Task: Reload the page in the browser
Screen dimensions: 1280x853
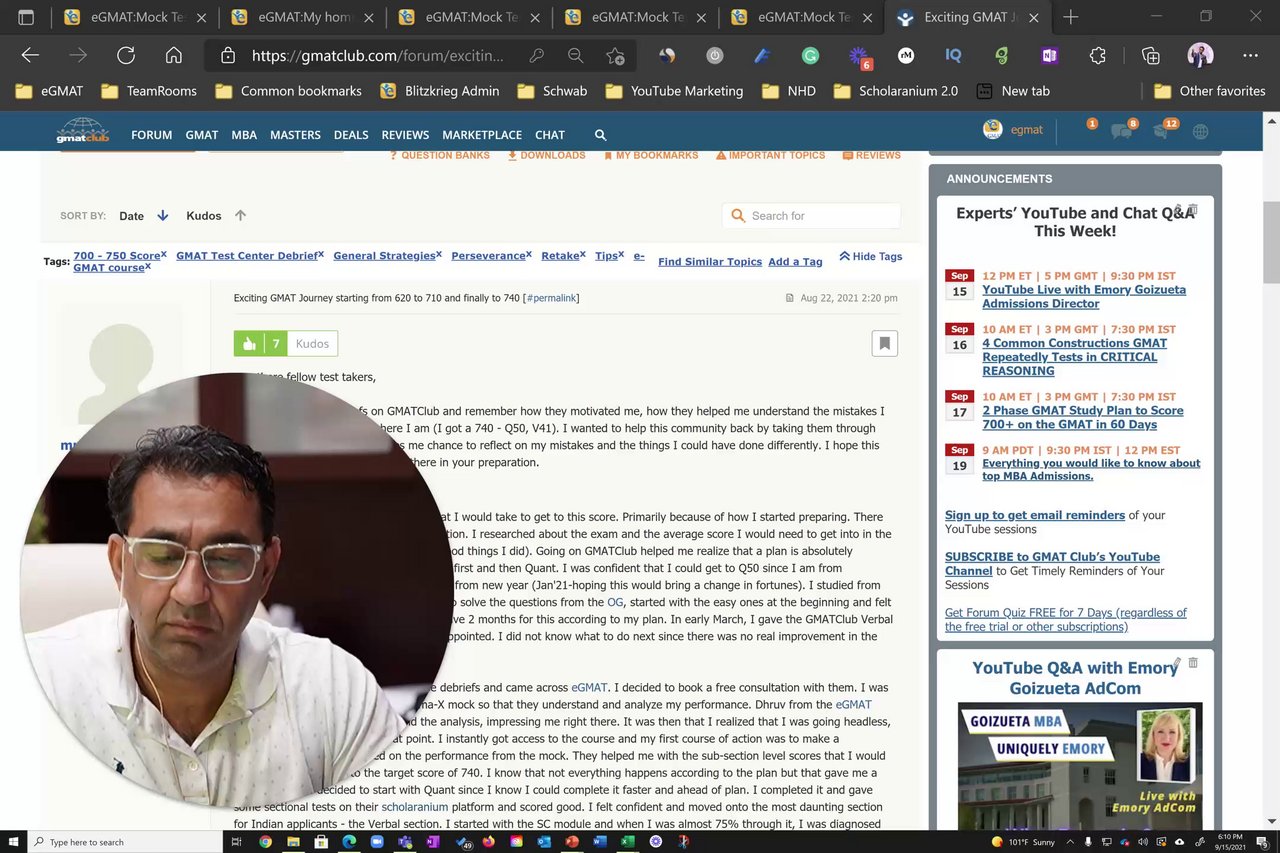Action: click(x=126, y=56)
